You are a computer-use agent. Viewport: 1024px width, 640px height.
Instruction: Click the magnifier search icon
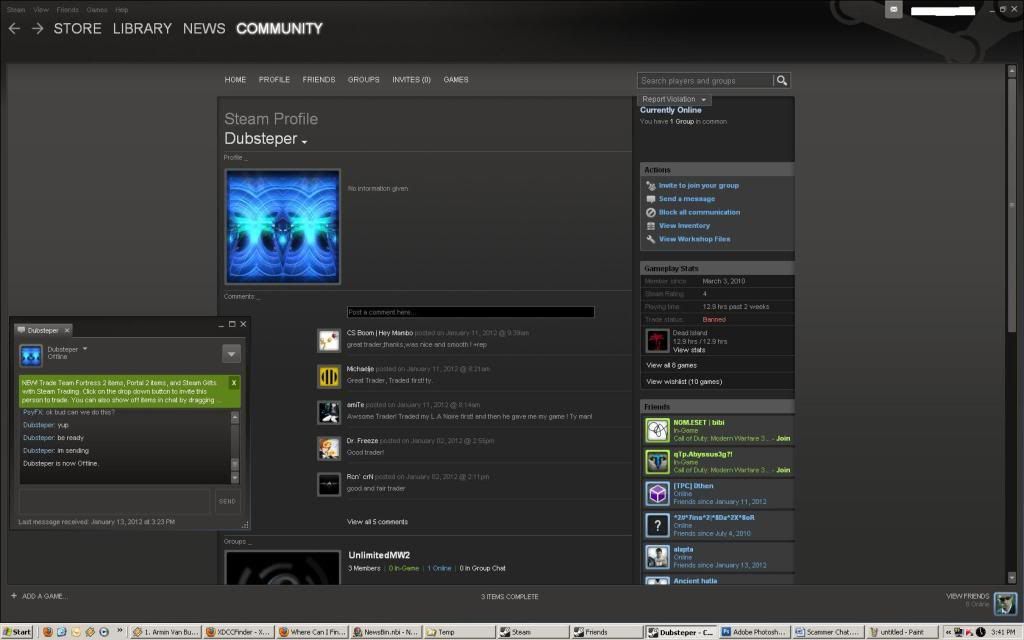point(782,80)
